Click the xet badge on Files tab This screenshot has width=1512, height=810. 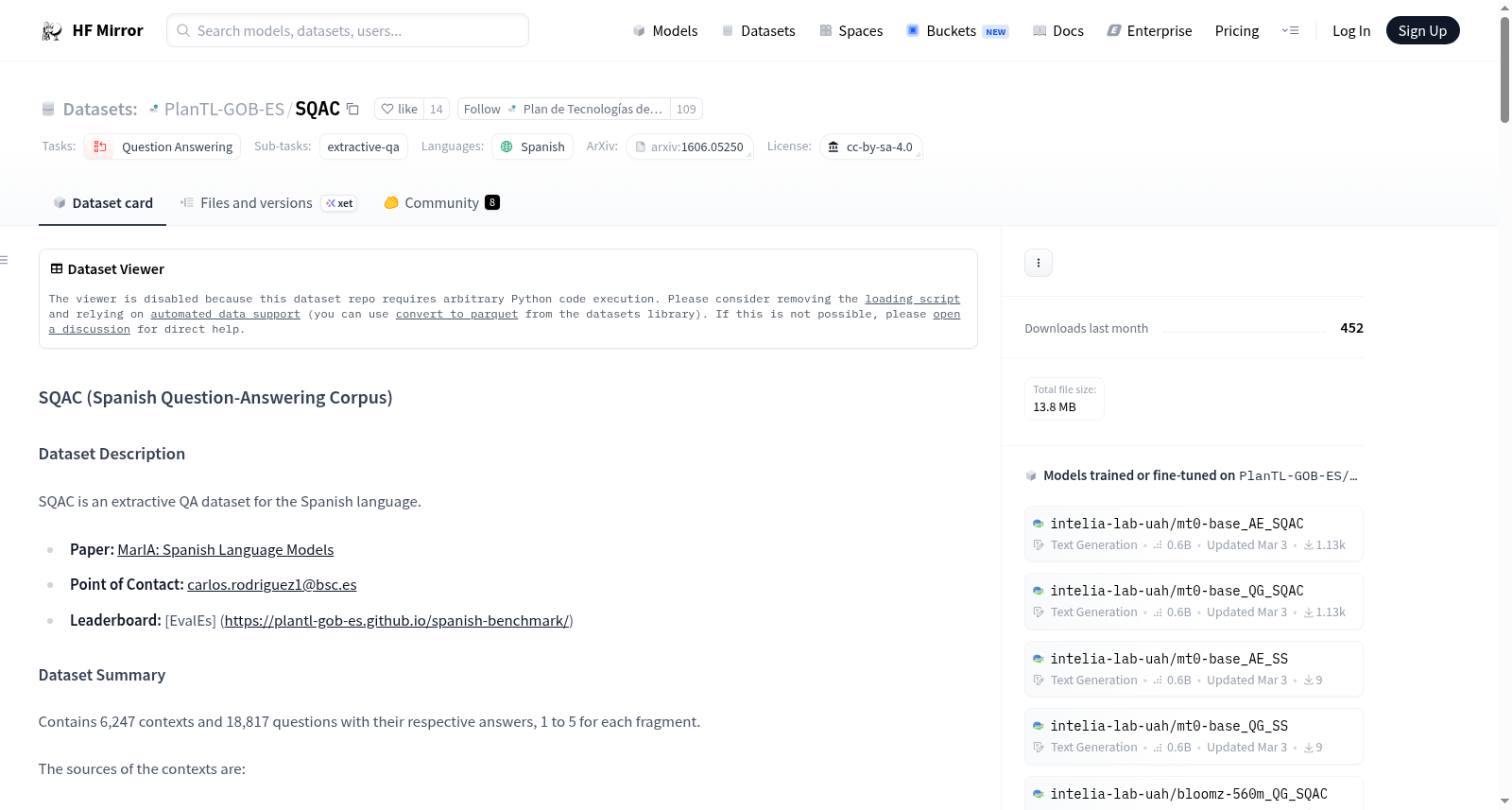339,203
